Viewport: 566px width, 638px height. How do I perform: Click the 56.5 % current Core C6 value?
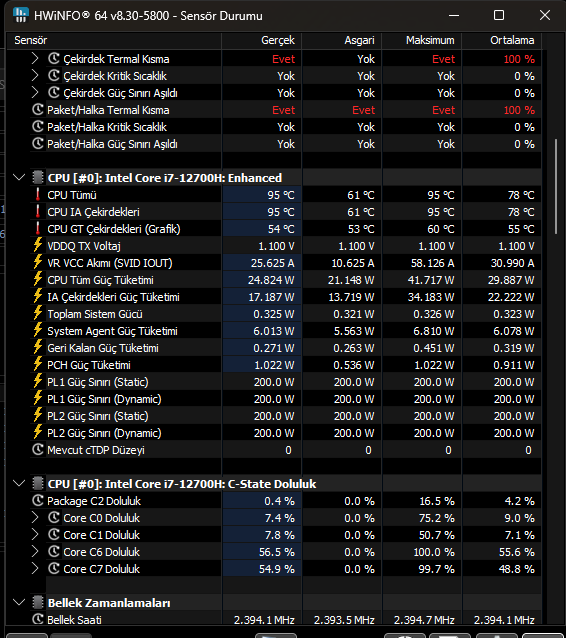point(277,552)
